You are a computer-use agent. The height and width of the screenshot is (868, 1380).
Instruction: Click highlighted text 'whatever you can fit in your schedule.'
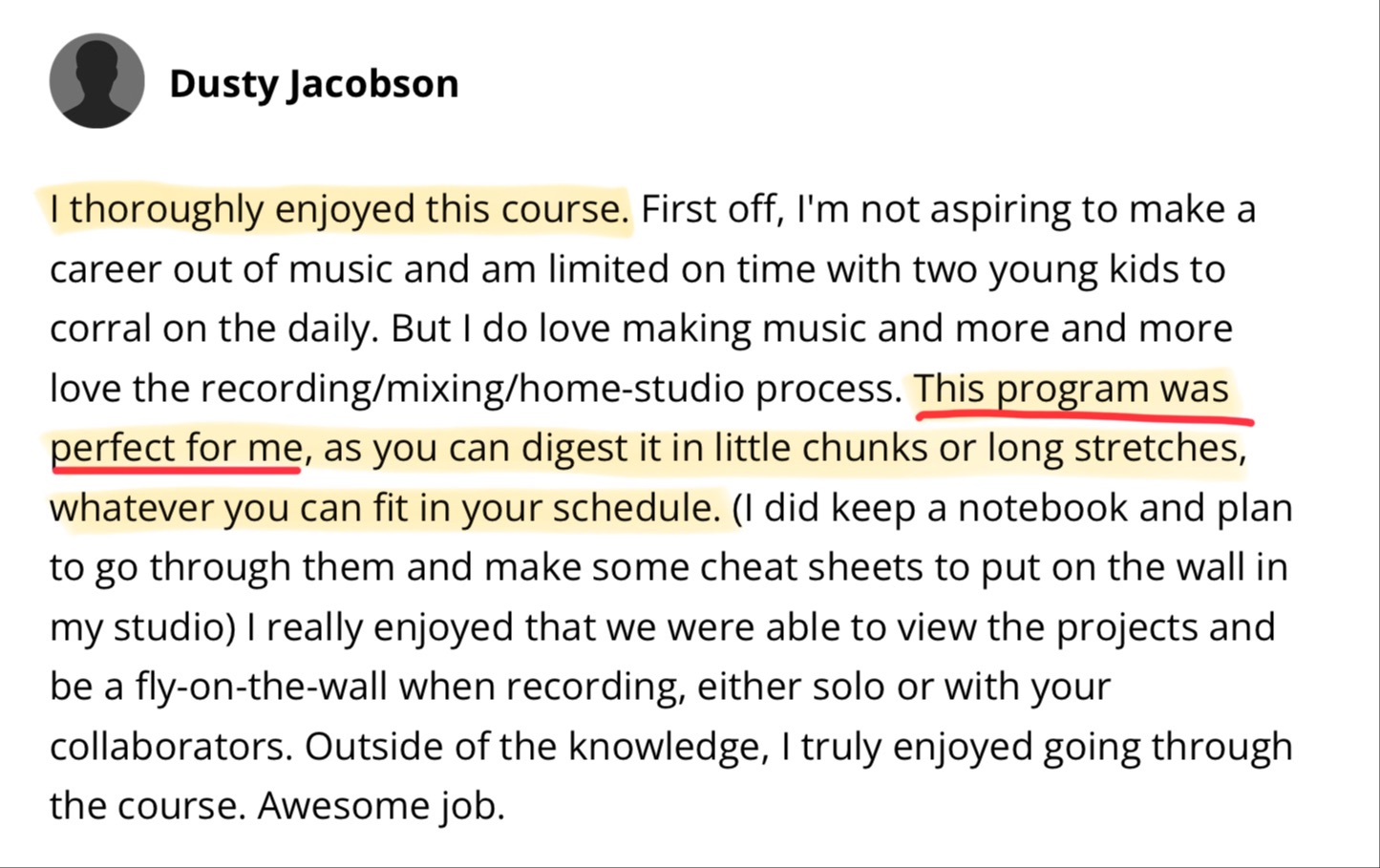[x=385, y=508]
